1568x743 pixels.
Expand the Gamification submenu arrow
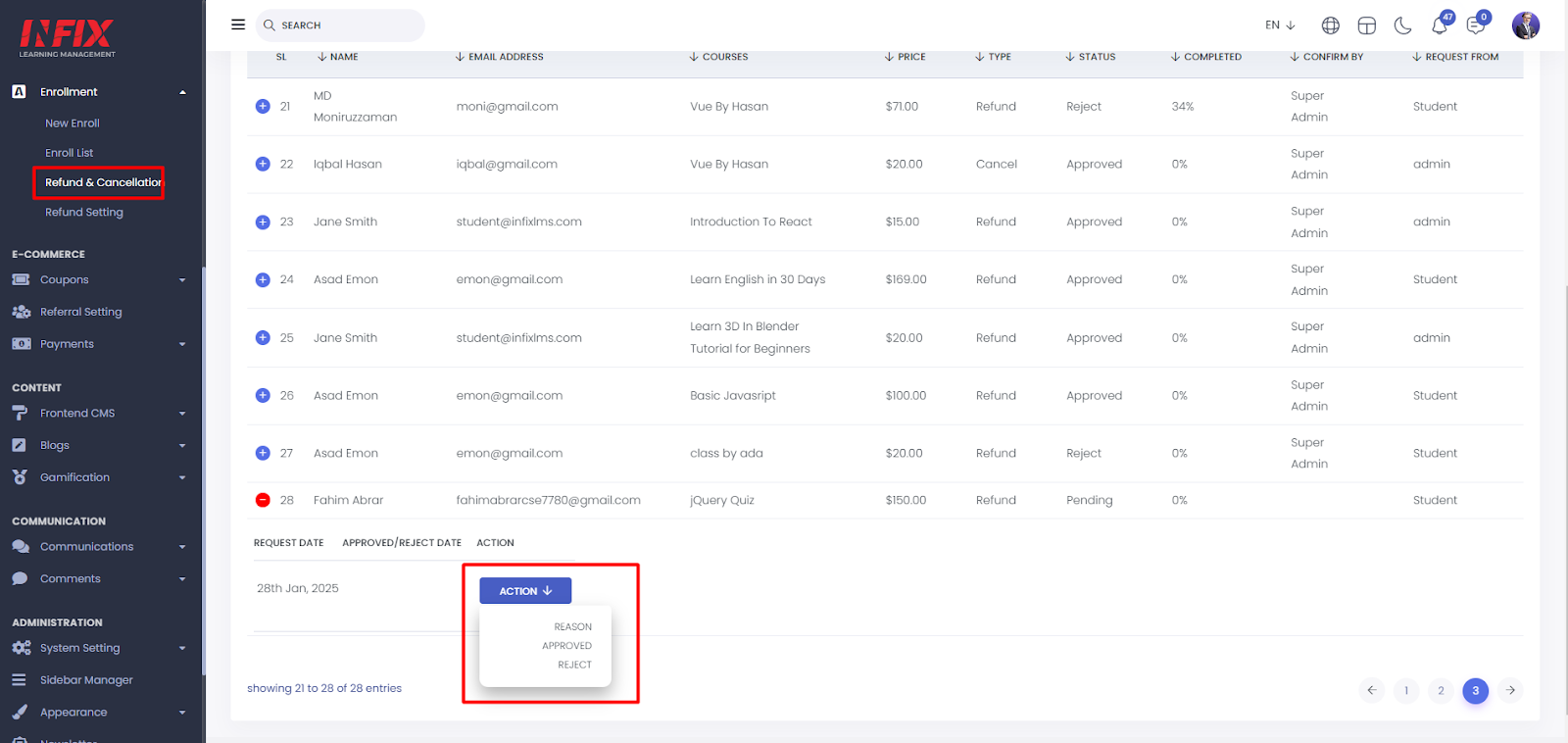coord(182,478)
